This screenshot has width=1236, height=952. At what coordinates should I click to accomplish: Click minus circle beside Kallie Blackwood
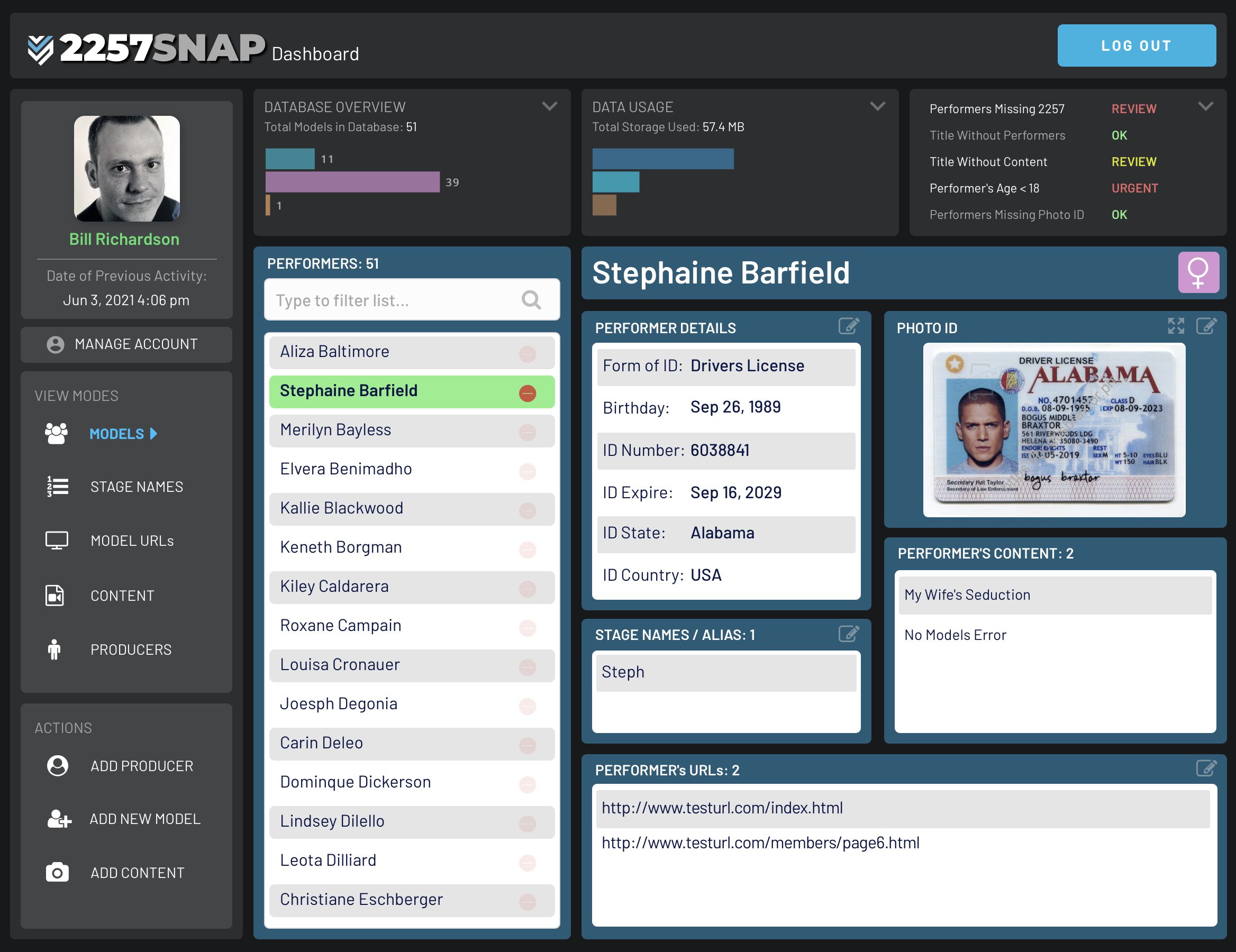527,510
